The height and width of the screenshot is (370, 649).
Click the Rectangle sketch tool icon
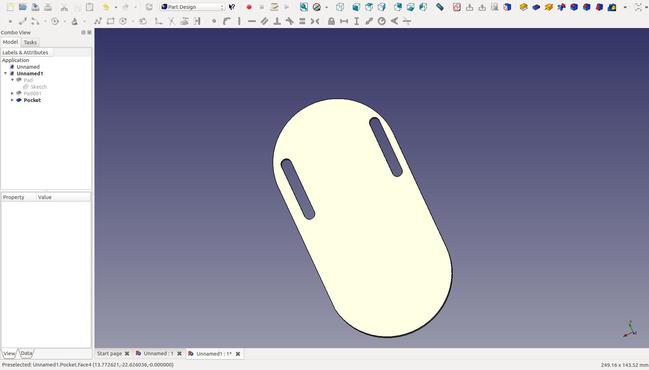pos(111,21)
